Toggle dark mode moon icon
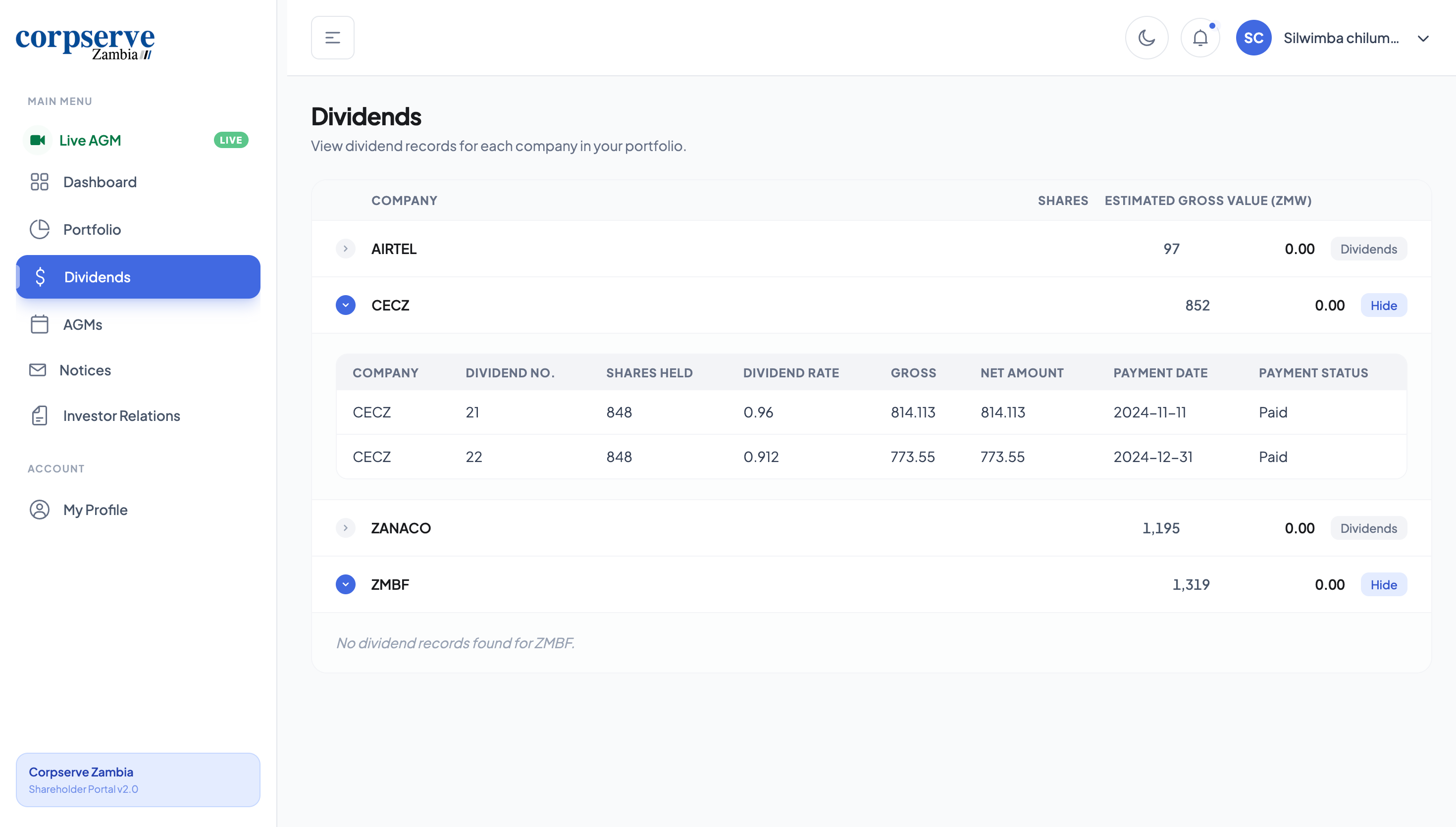 (x=1146, y=38)
